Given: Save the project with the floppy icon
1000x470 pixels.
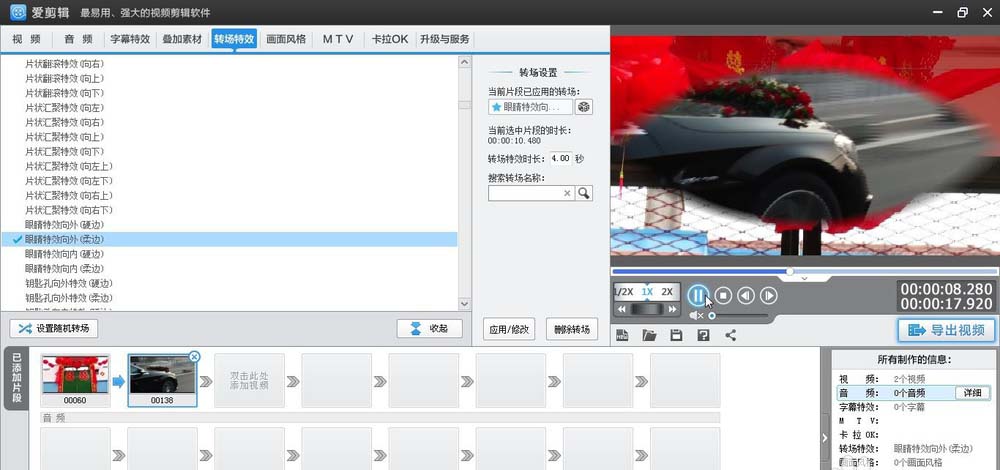Looking at the screenshot, I should (x=676, y=335).
